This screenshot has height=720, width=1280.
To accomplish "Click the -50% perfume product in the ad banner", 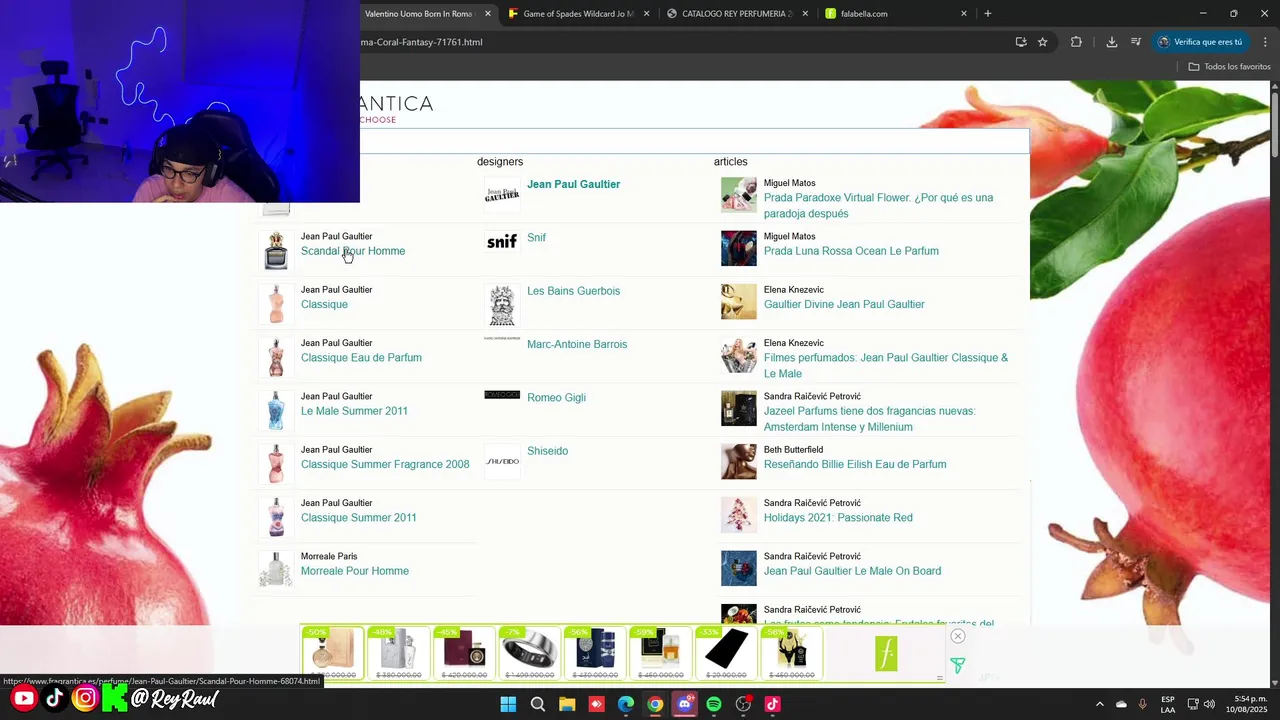I will pyautogui.click(x=333, y=653).
